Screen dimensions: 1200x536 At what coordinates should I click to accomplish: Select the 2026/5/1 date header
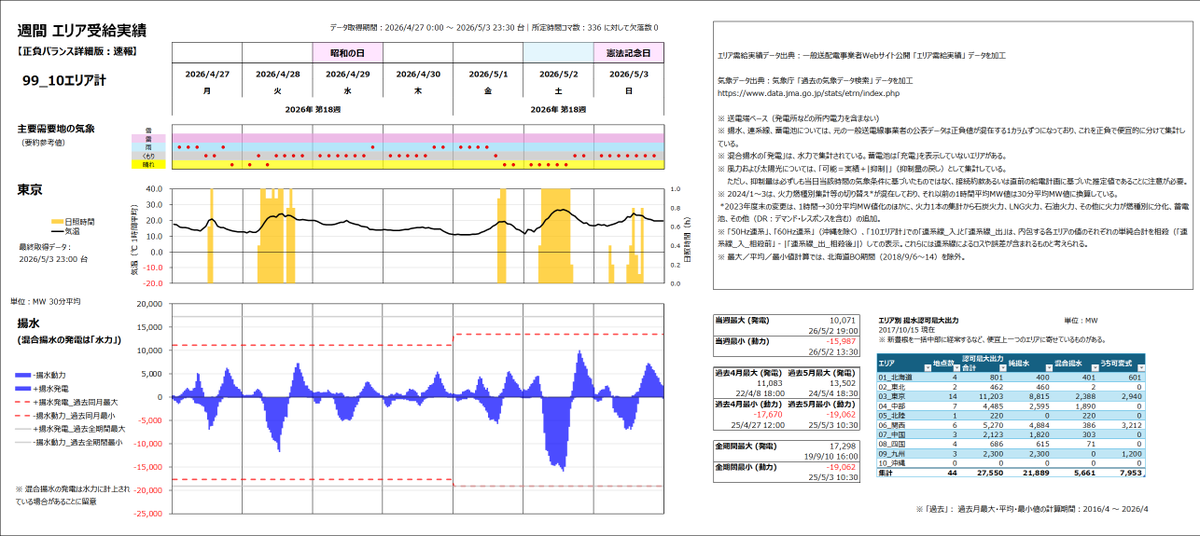488,73
